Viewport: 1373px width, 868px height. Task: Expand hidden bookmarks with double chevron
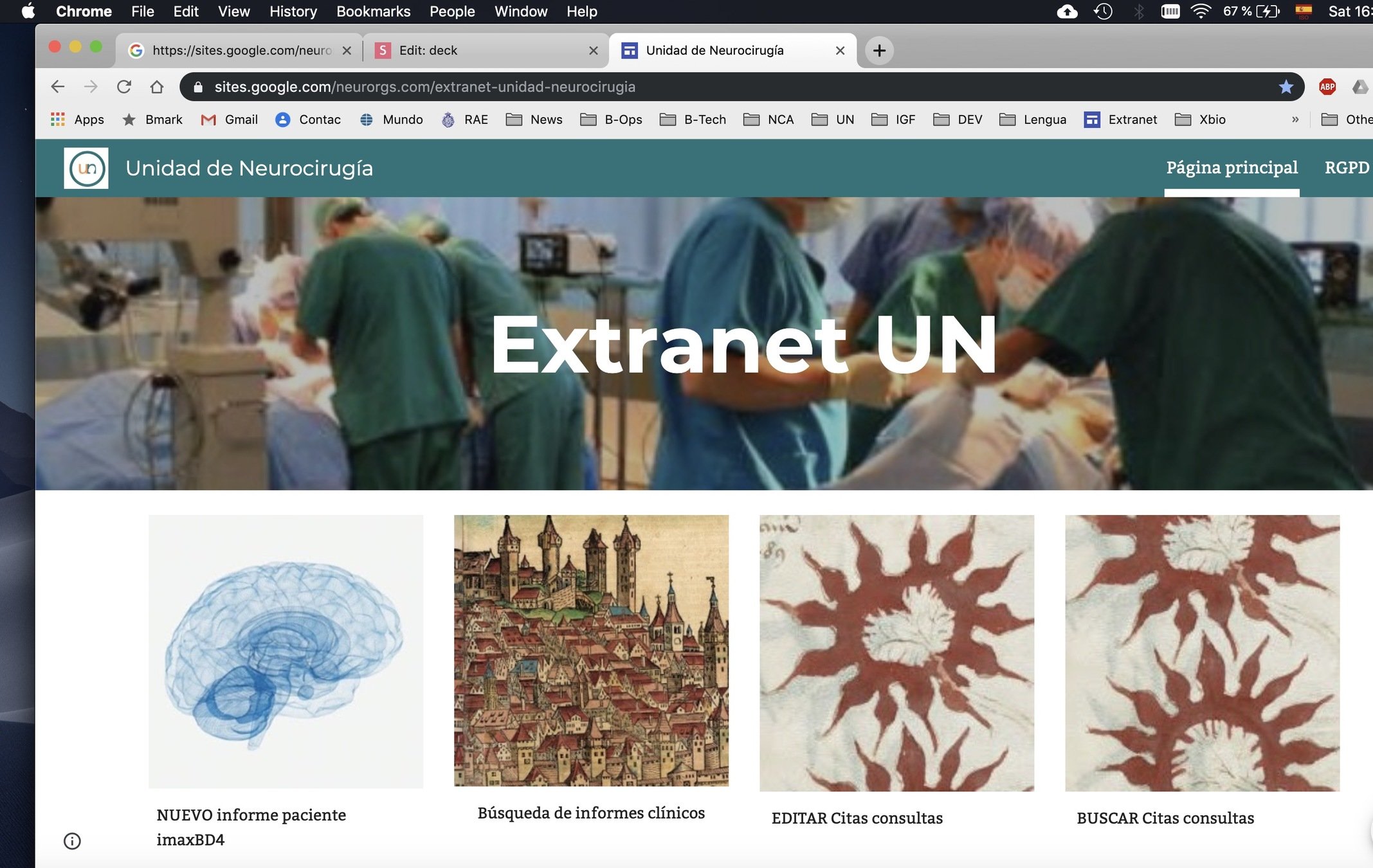coord(1295,120)
